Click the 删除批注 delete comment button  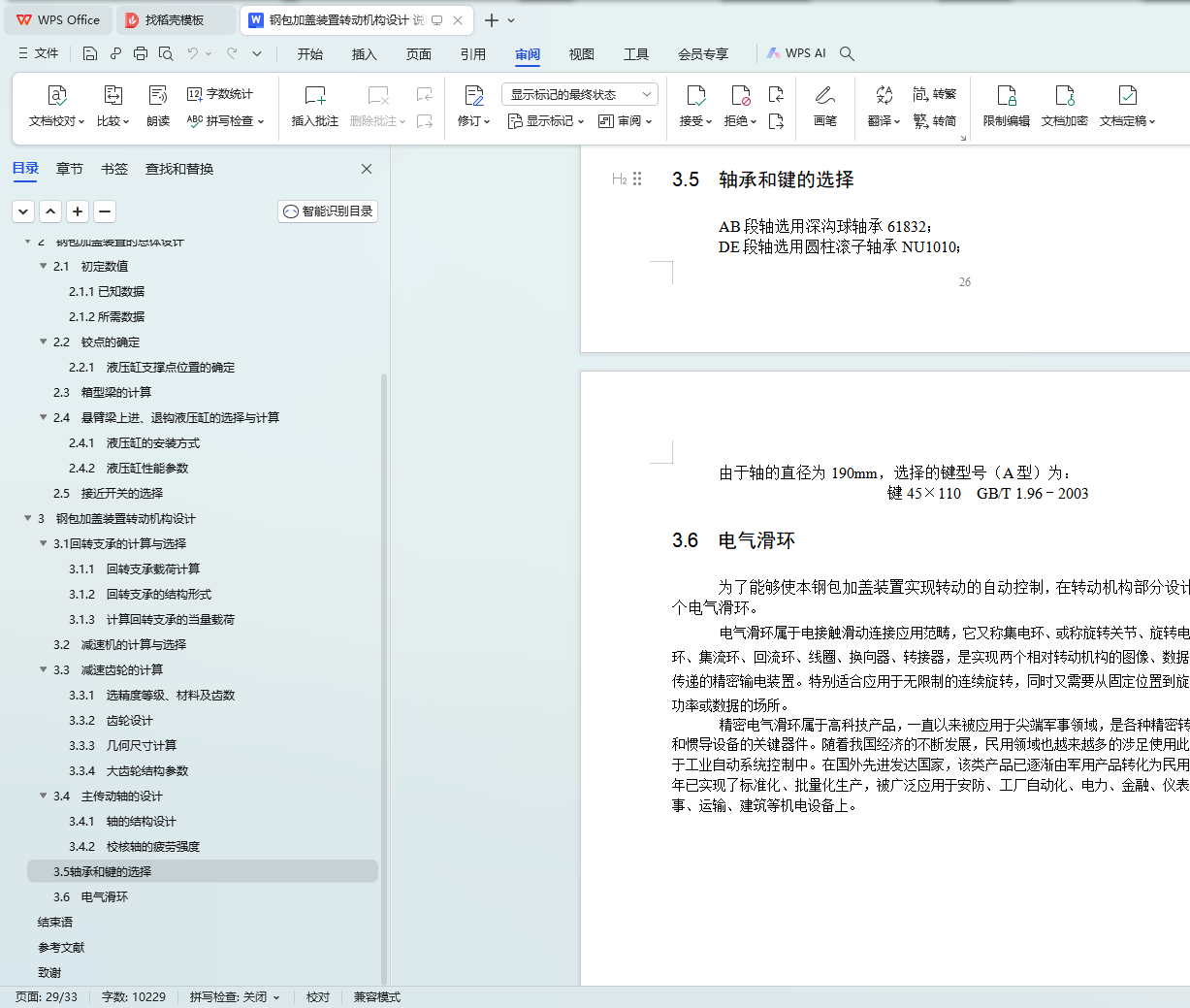tap(378, 106)
